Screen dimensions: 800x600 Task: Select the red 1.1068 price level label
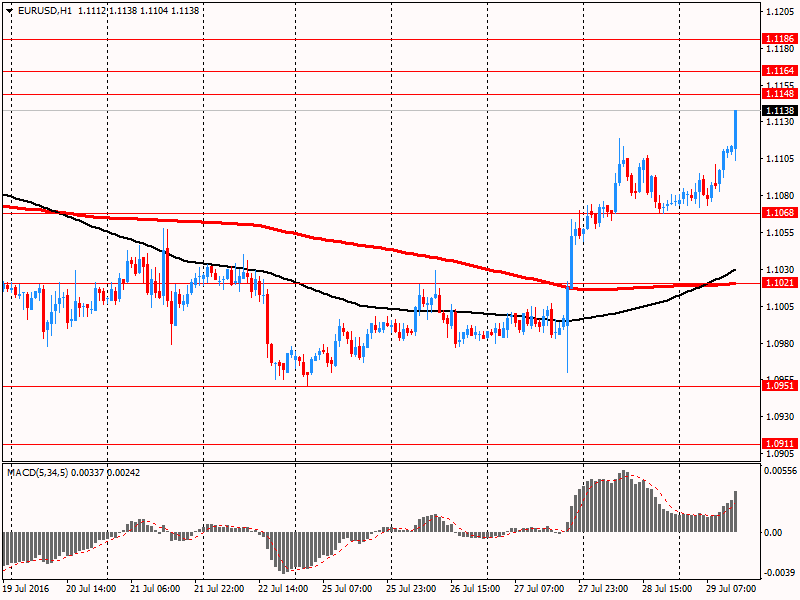point(780,213)
